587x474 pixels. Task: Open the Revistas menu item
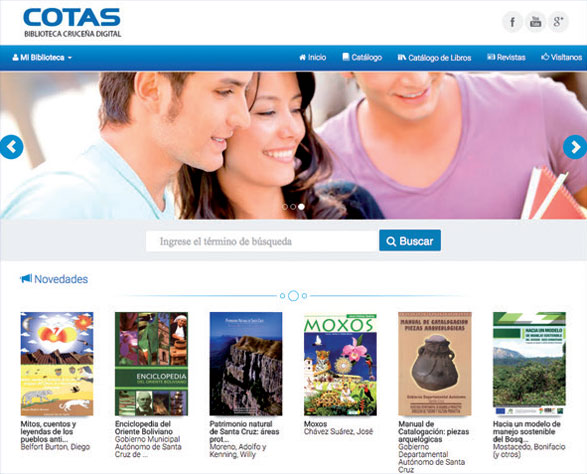pyautogui.click(x=506, y=58)
